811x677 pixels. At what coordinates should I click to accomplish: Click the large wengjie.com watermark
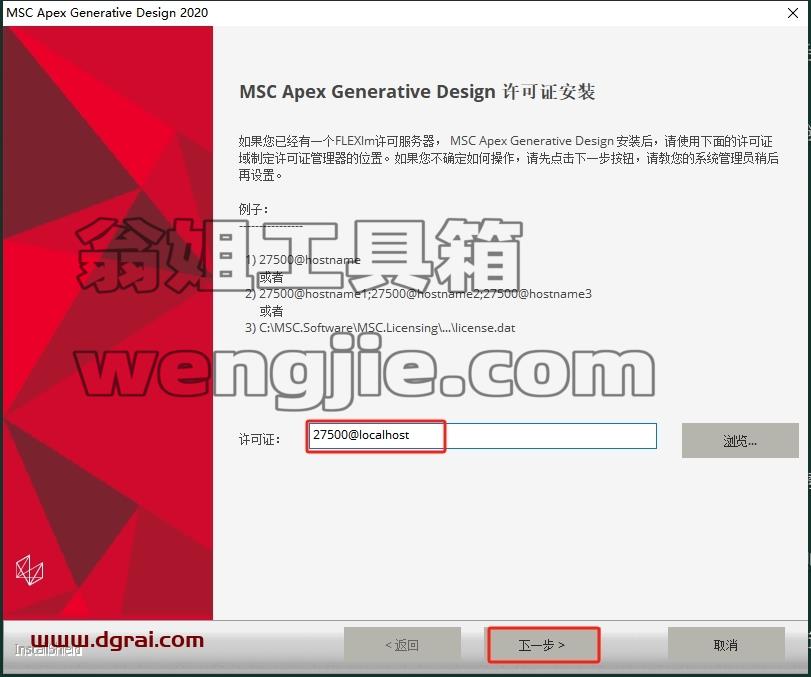tap(365, 371)
